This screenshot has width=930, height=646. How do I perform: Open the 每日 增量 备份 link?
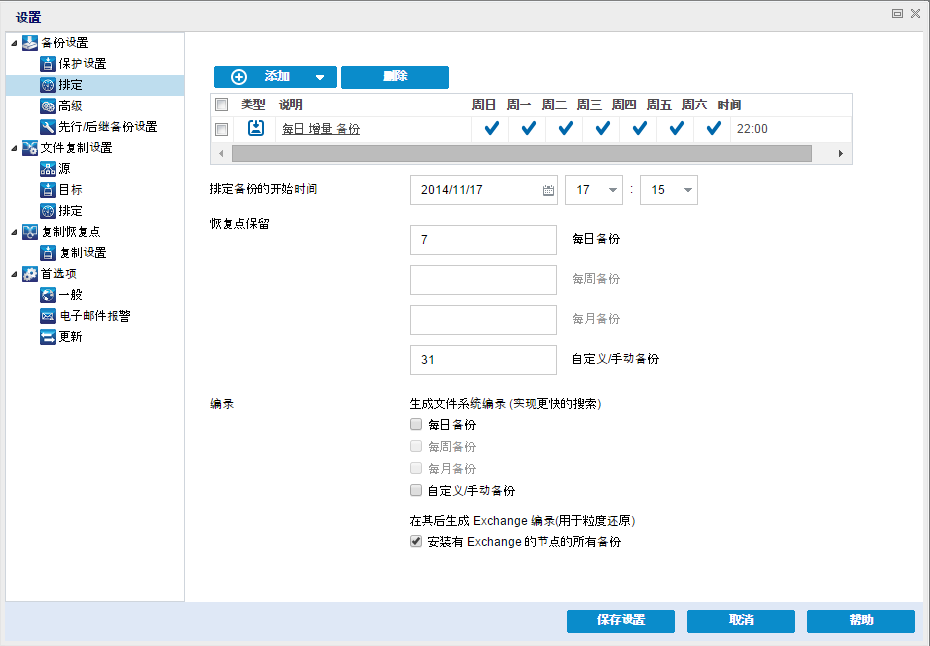pos(320,129)
